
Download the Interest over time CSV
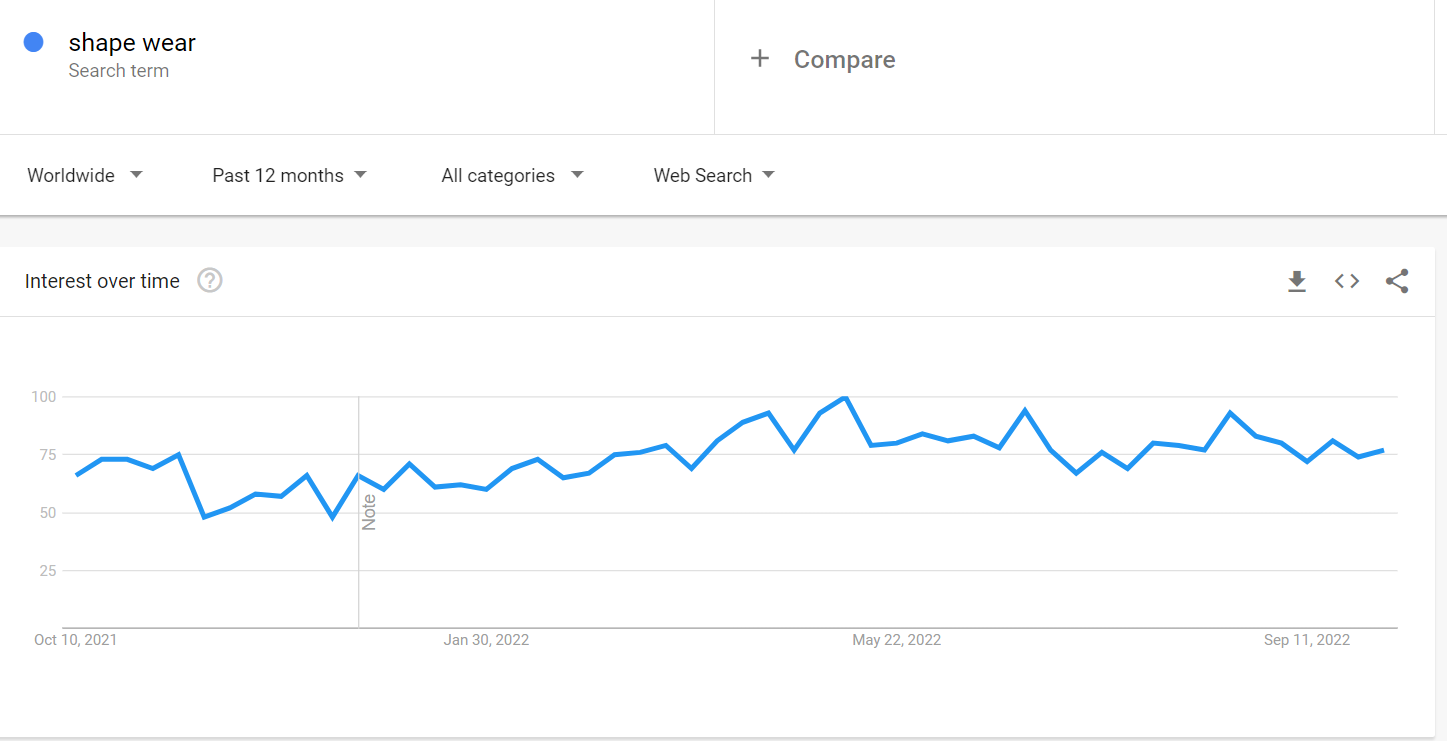(x=1296, y=281)
